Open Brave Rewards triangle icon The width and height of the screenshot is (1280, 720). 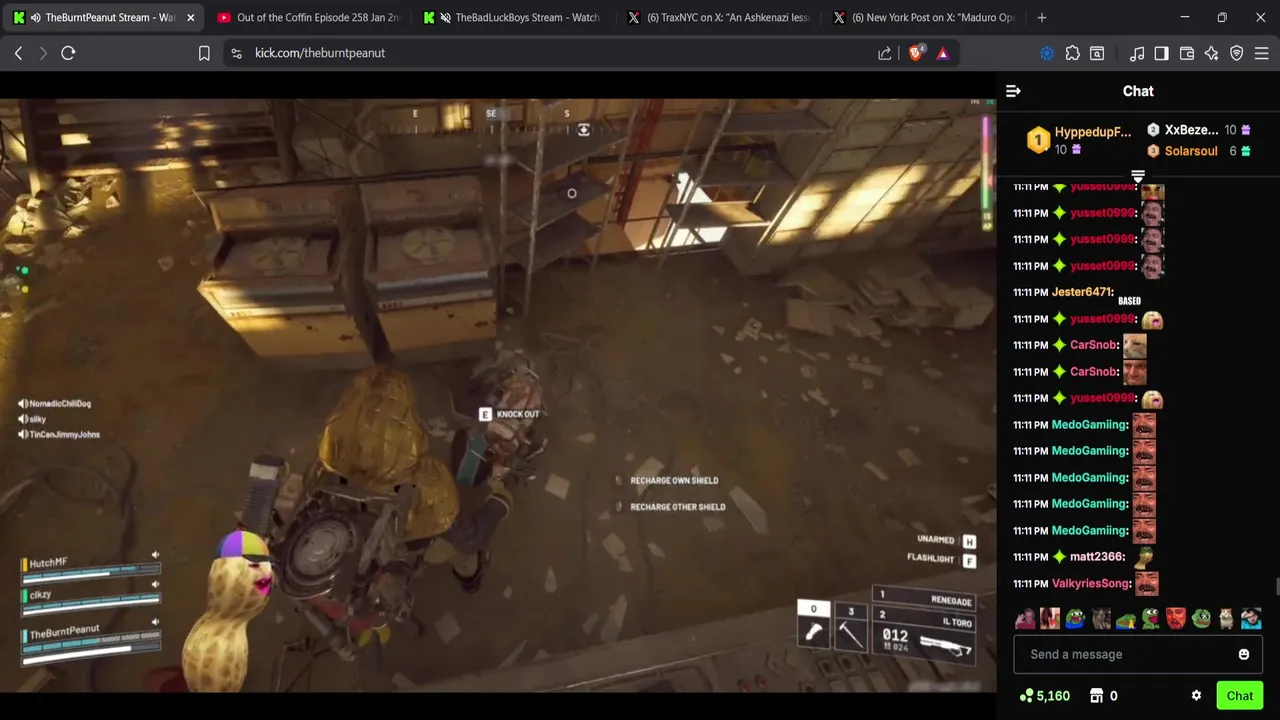pos(942,53)
